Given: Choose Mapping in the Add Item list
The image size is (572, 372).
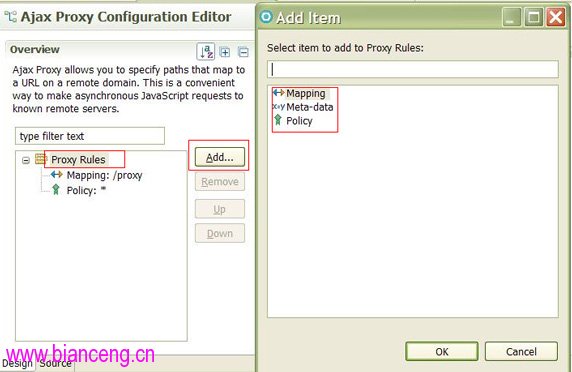Looking at the screenshot, I should pyautogui.click(x=306, y=93).
